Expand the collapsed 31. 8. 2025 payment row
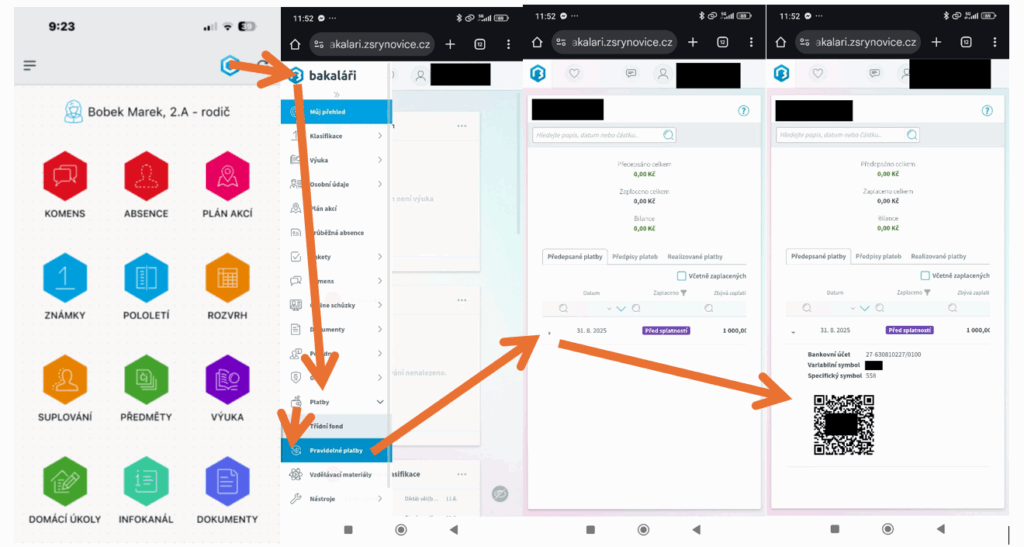This screenshot has width=1024, height=547. point(549,330)
